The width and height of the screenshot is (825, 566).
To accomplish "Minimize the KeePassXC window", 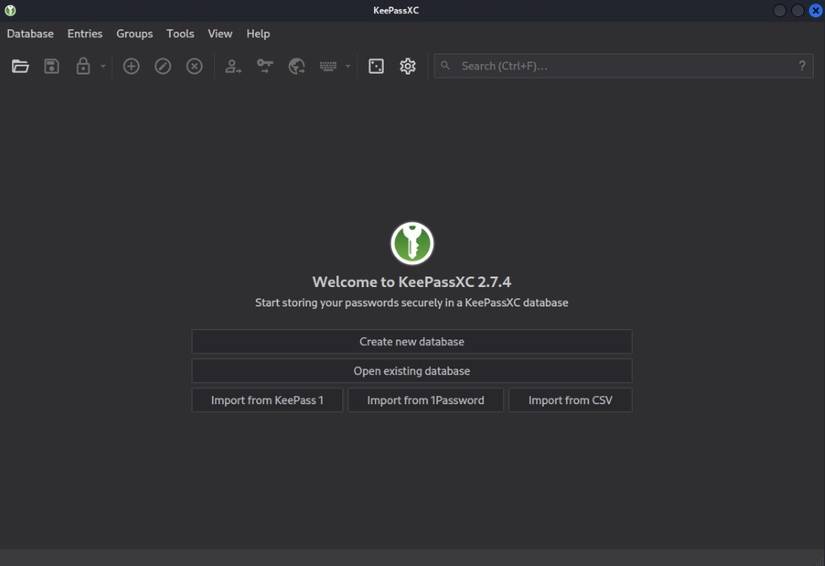I will click(780, 11).
